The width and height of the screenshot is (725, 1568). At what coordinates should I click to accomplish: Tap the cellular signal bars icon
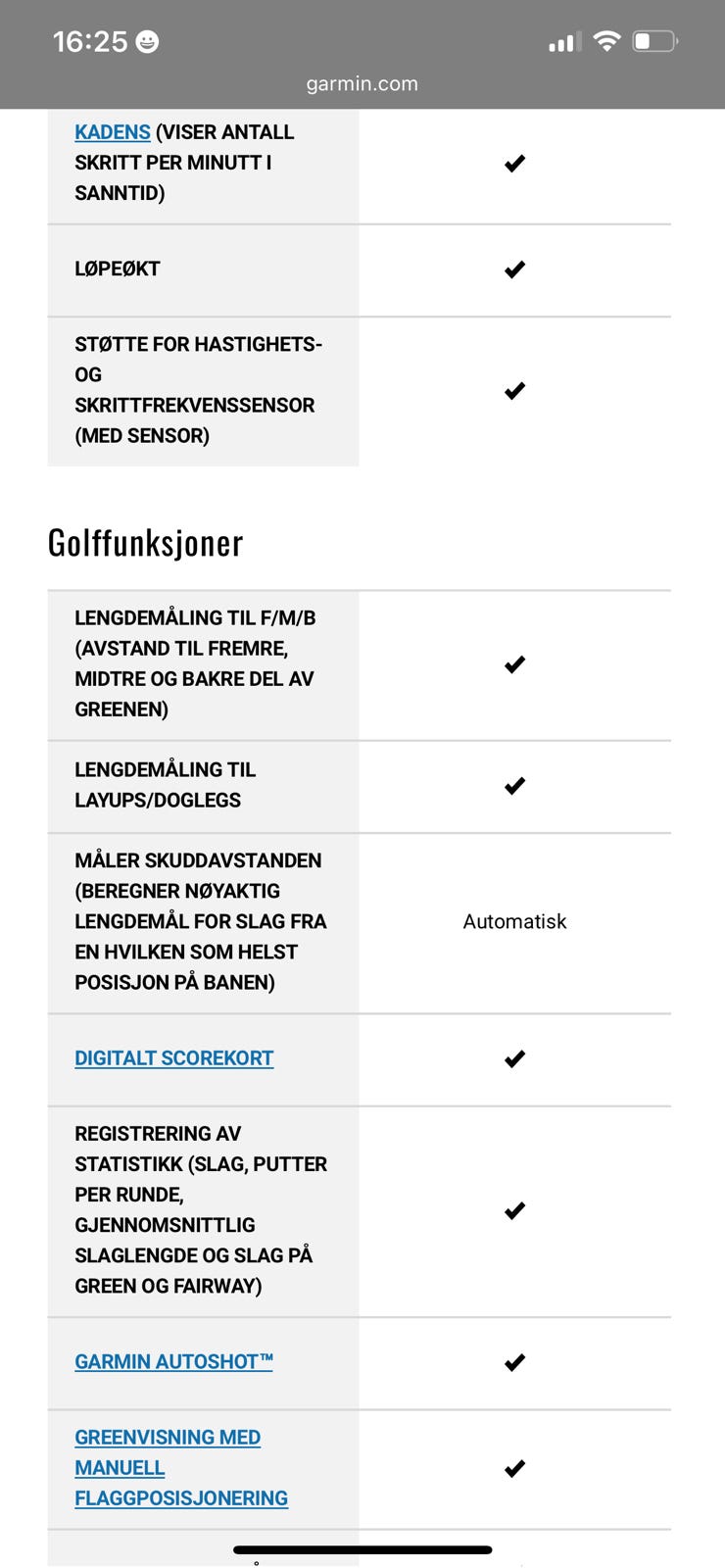tap(565, 42)
